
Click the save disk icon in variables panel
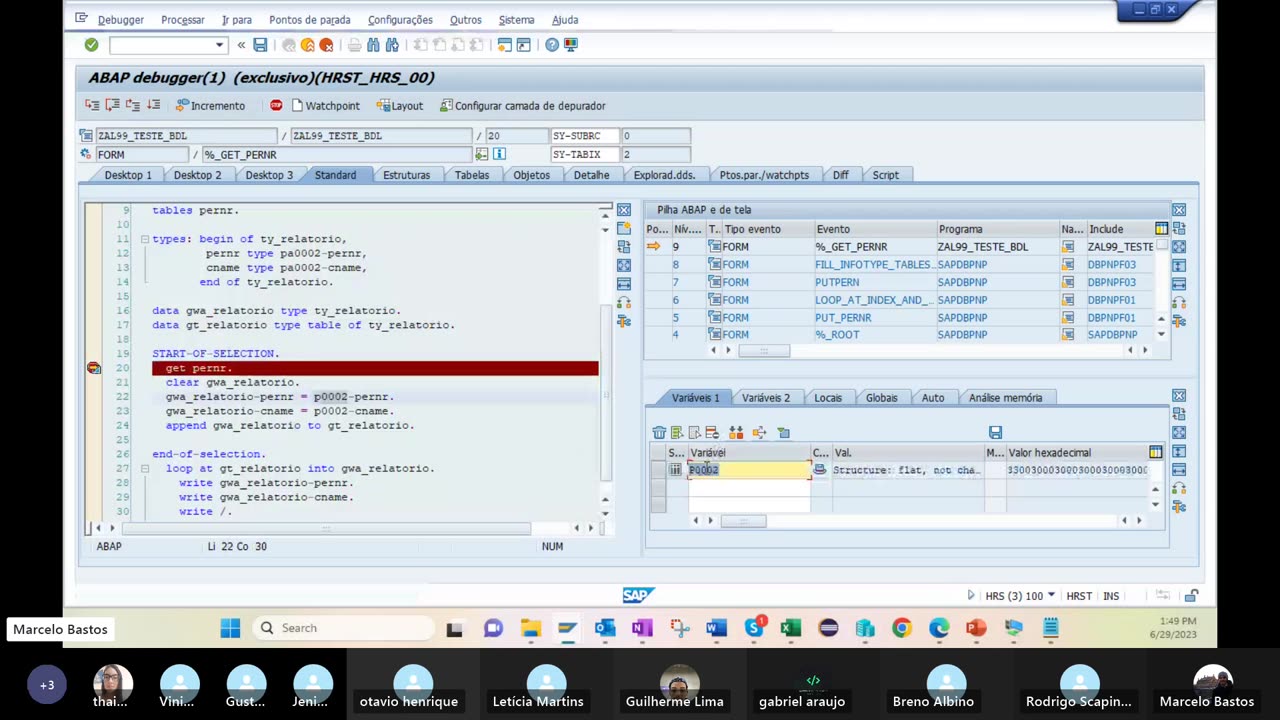[x=995, y=432]
